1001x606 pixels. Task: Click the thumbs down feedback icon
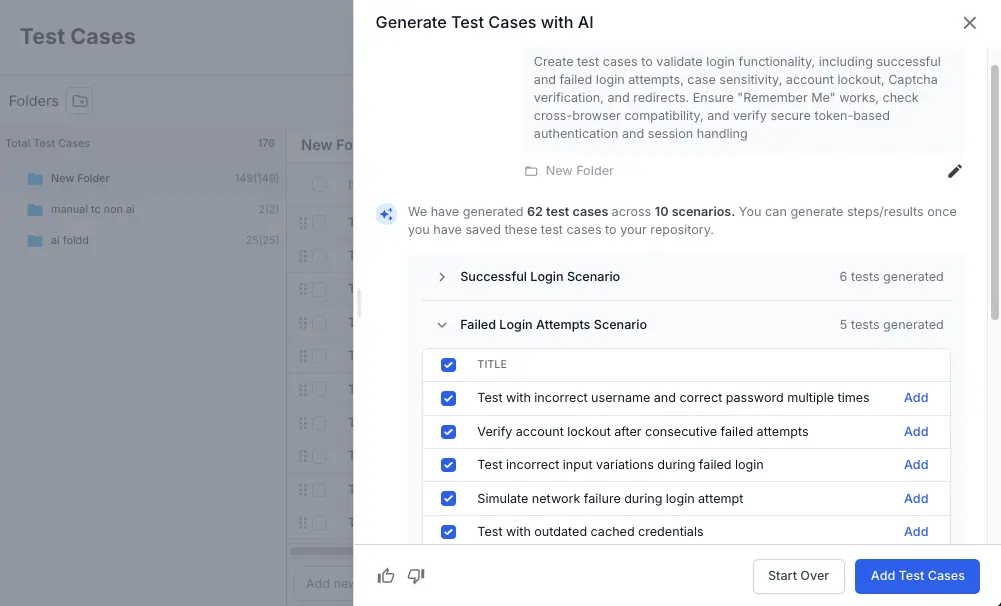click(x=417, y=576)
